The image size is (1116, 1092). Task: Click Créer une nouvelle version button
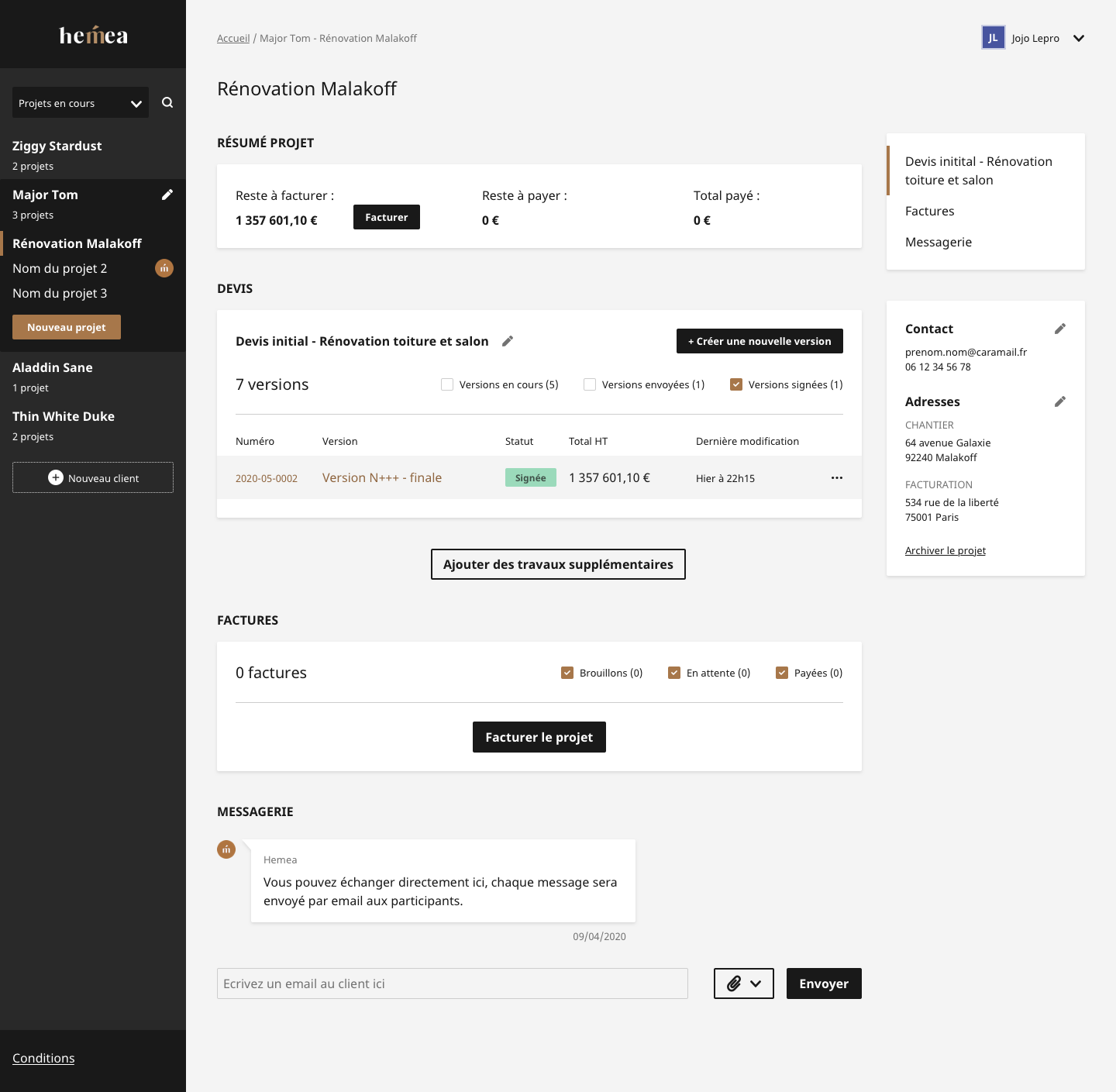pos(759,341)
